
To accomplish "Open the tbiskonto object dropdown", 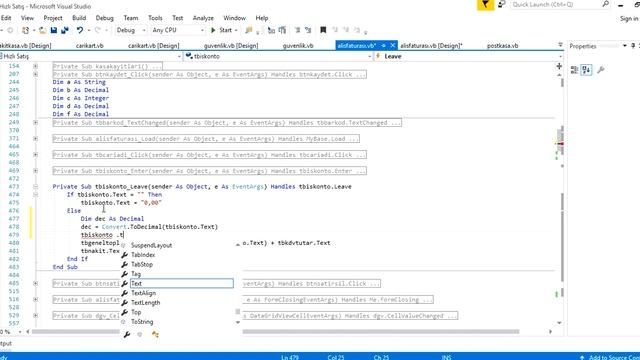I will pos(279,56).
